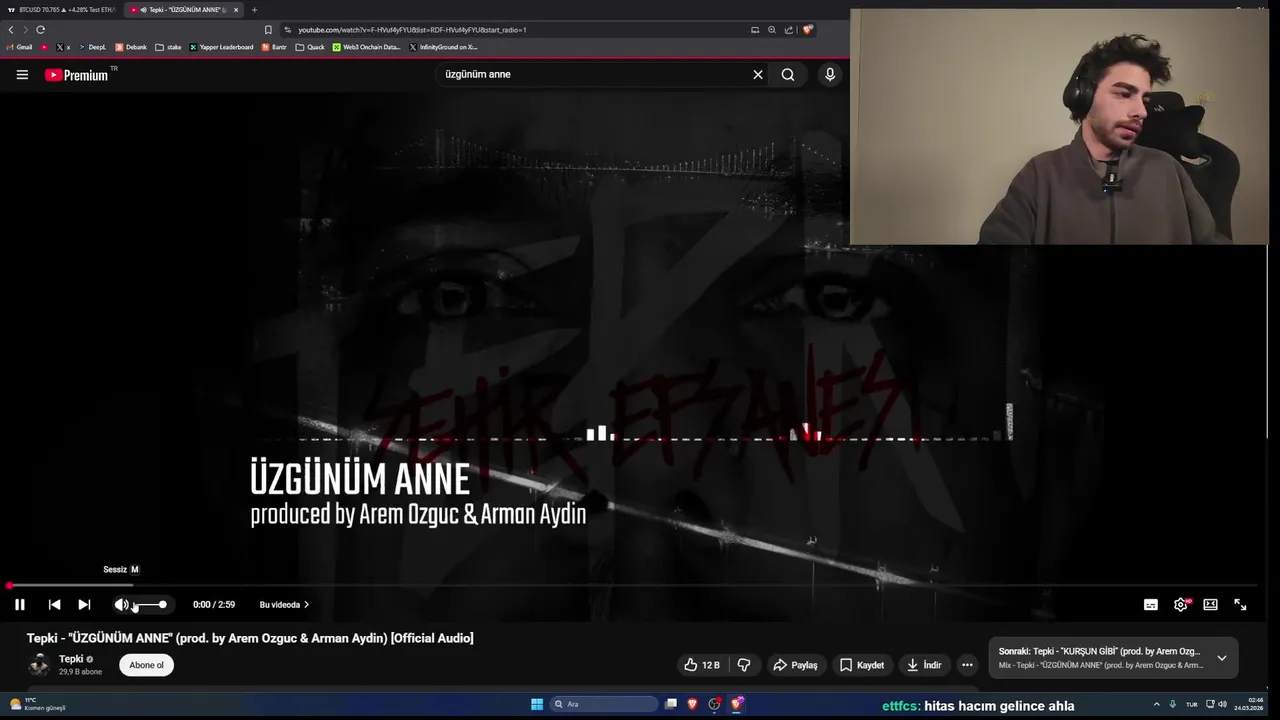Start voice search with microphone icon
Screen dimensions: 1280x720
pos(830,75)
